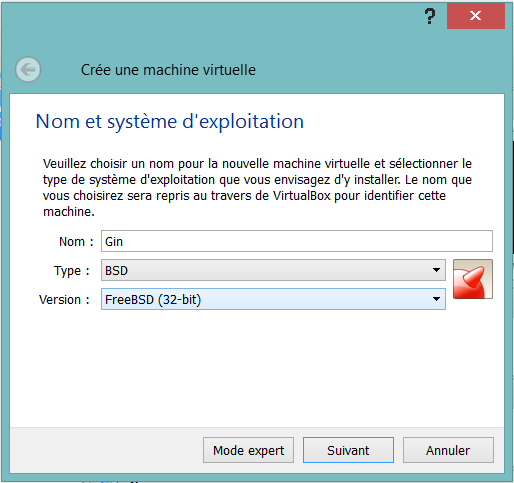Screen dimensions: 514x483
Task: Click the empty white area below Version
Action: [x=257, y=367]
